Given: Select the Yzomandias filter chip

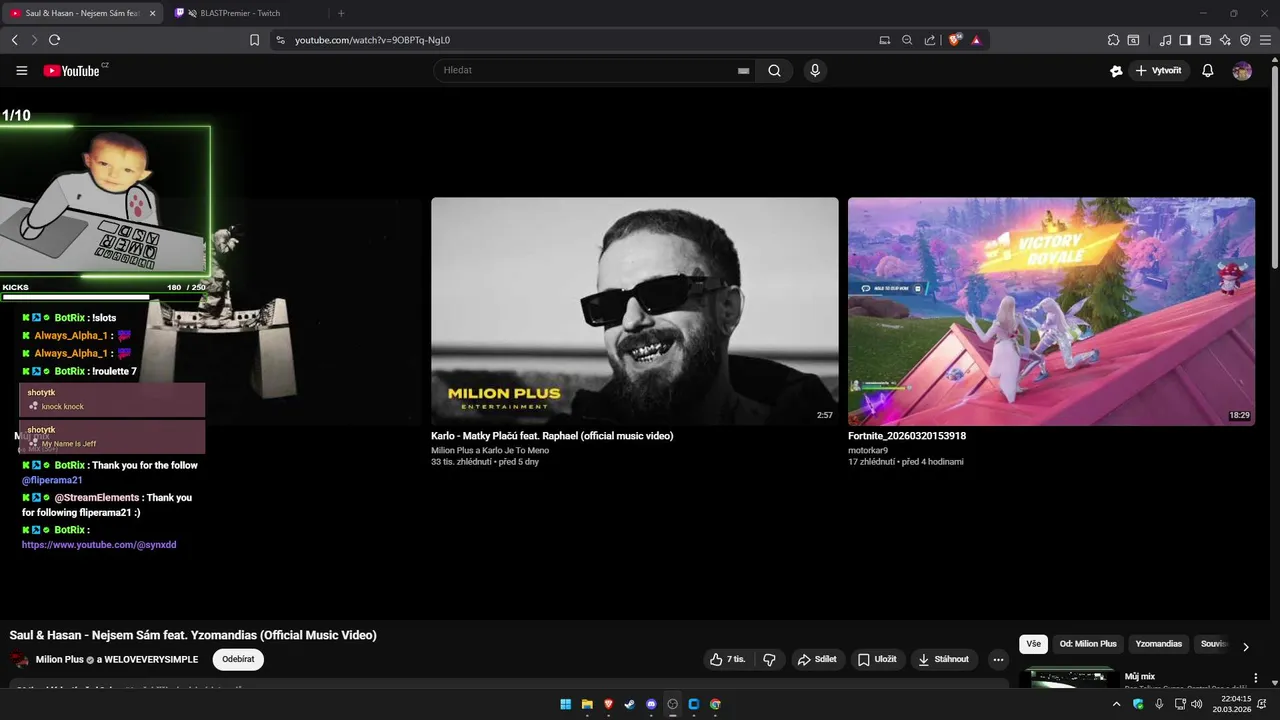Looking at the screenshot, I should pos(1159,644).
